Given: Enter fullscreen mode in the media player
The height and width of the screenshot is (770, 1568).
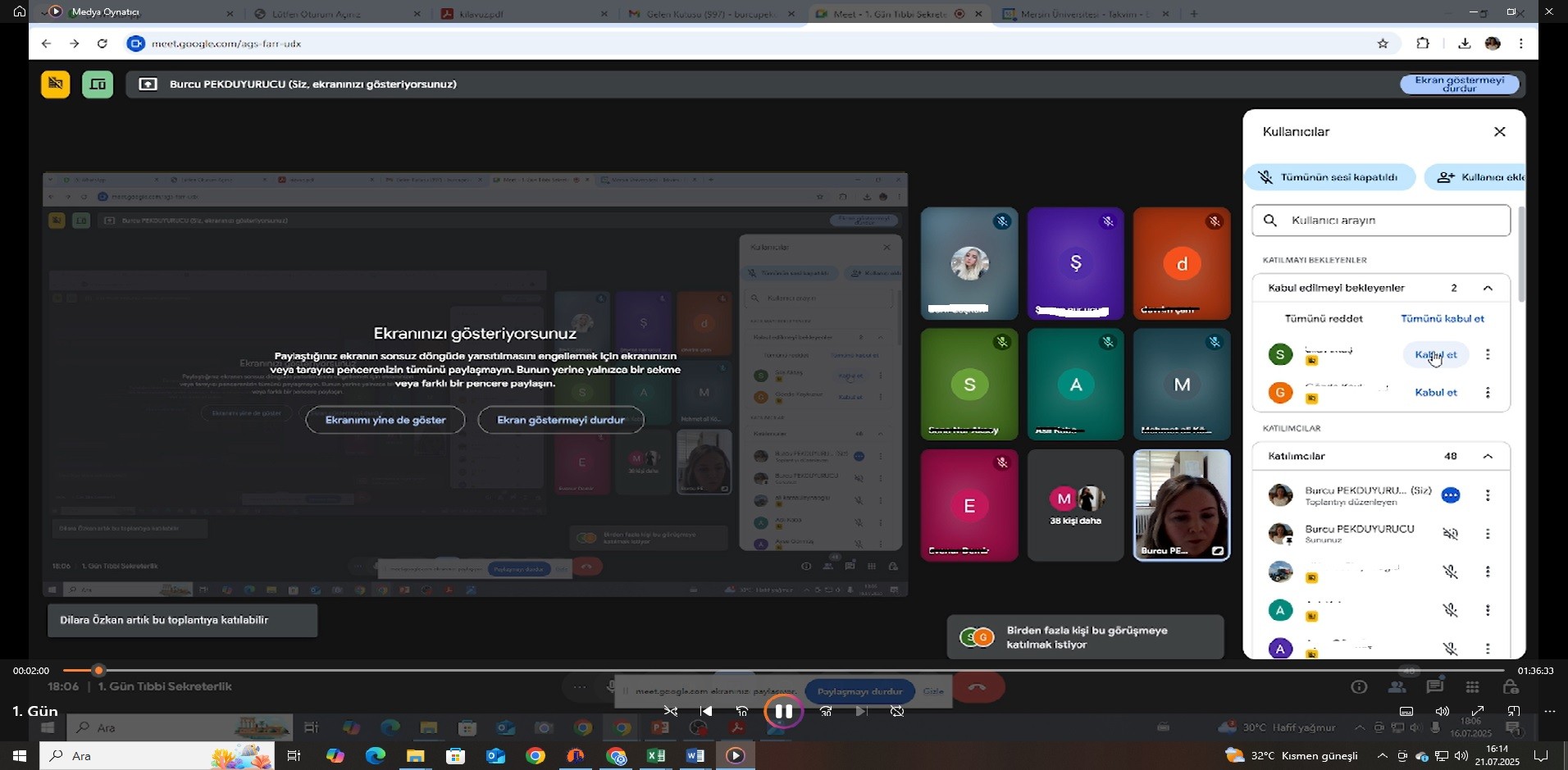Looking at the screenshot, I should tap(1477, 711).
